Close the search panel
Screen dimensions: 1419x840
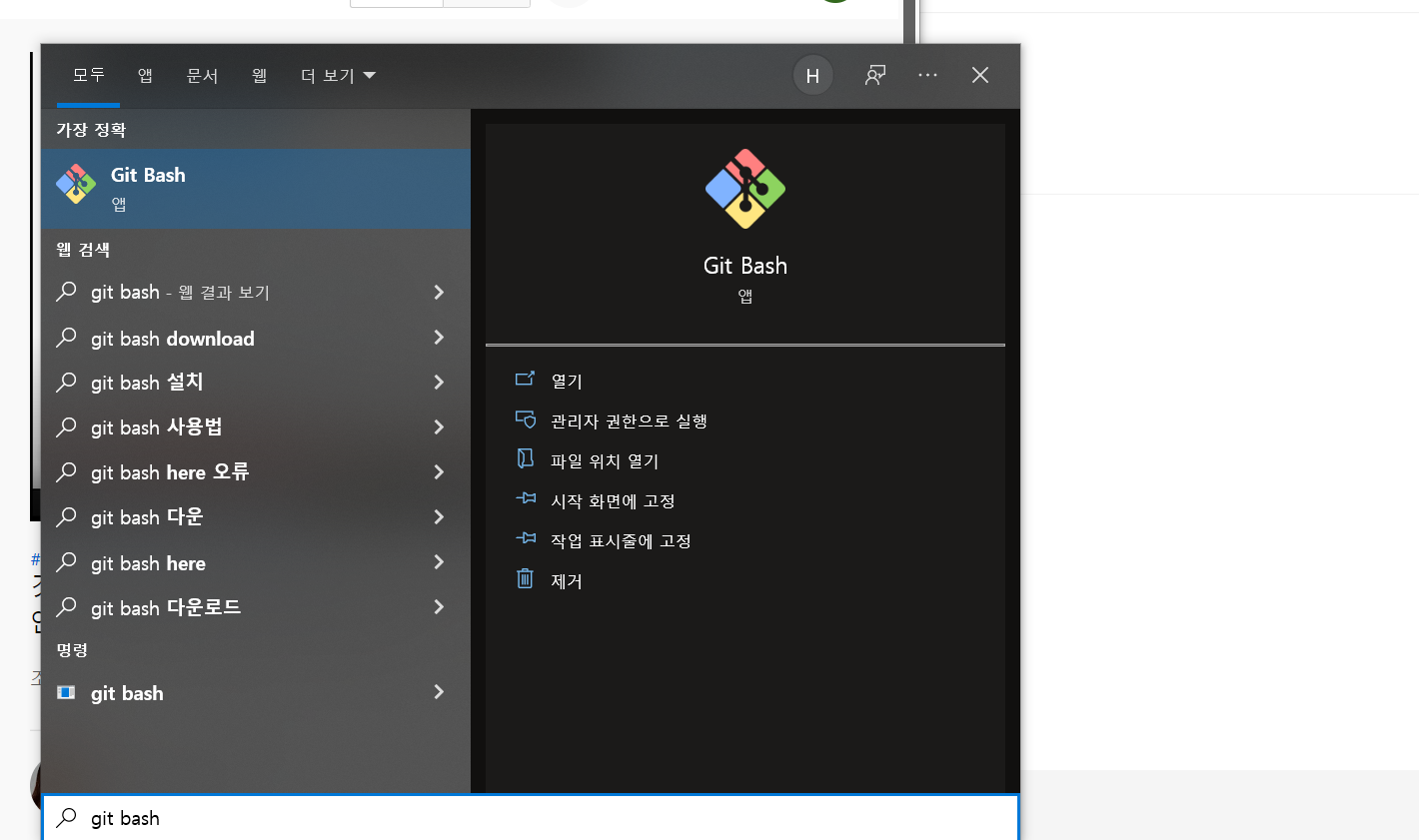pos(980,75)
